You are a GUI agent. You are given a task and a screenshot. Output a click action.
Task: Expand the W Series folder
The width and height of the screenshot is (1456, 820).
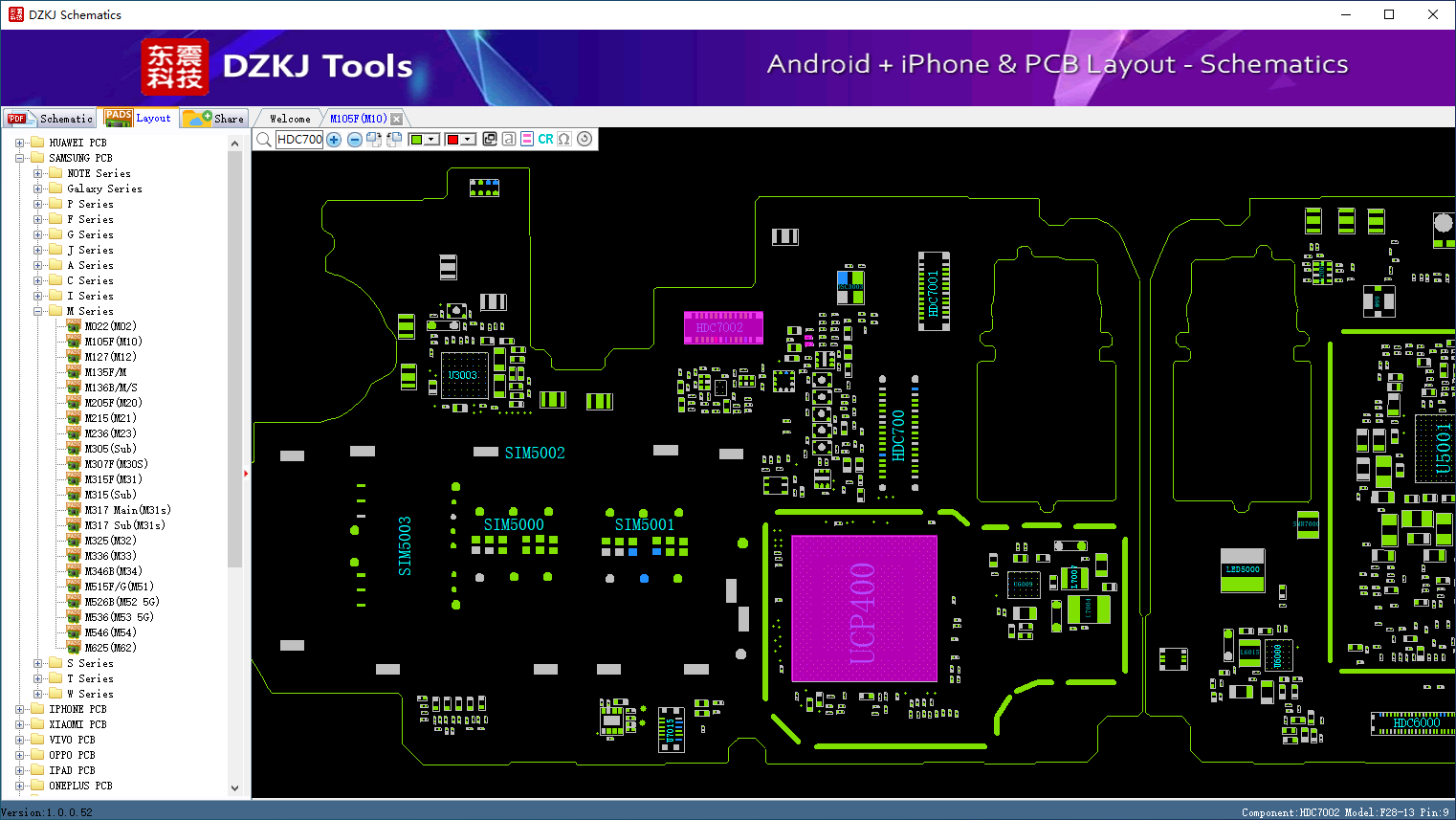point(38,694)
